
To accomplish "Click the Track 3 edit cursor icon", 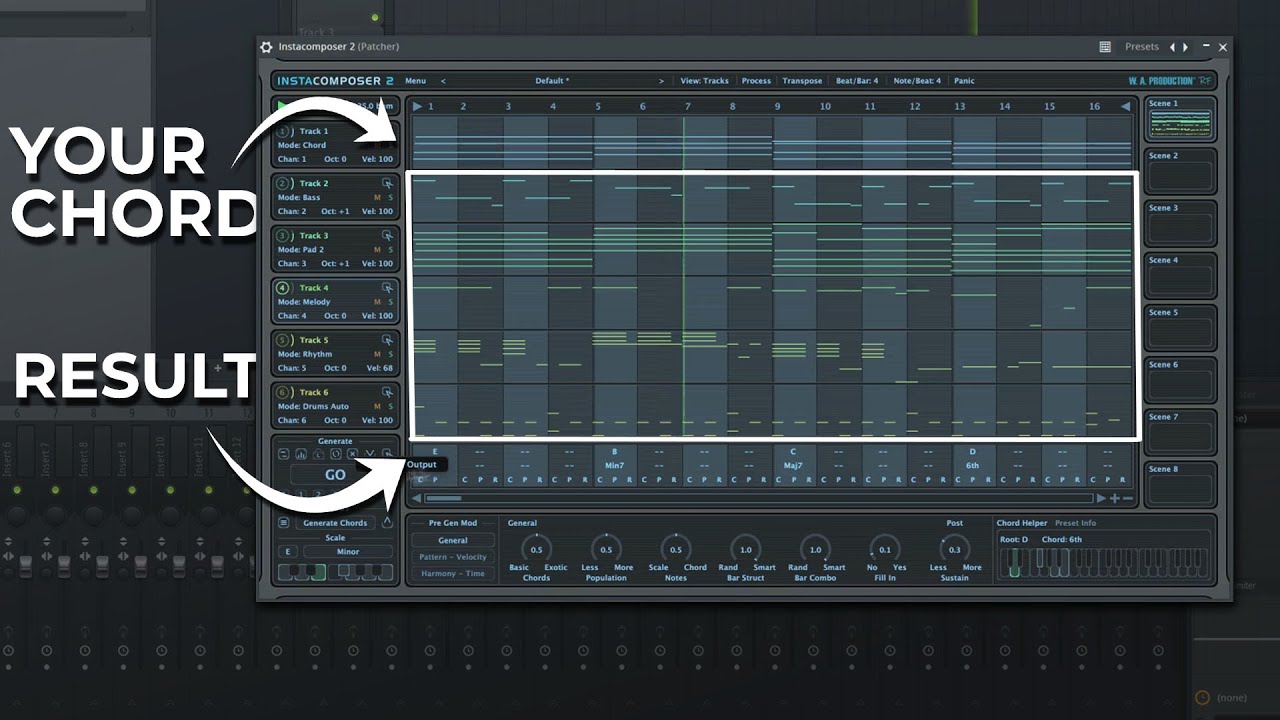I will click(387, 236).
